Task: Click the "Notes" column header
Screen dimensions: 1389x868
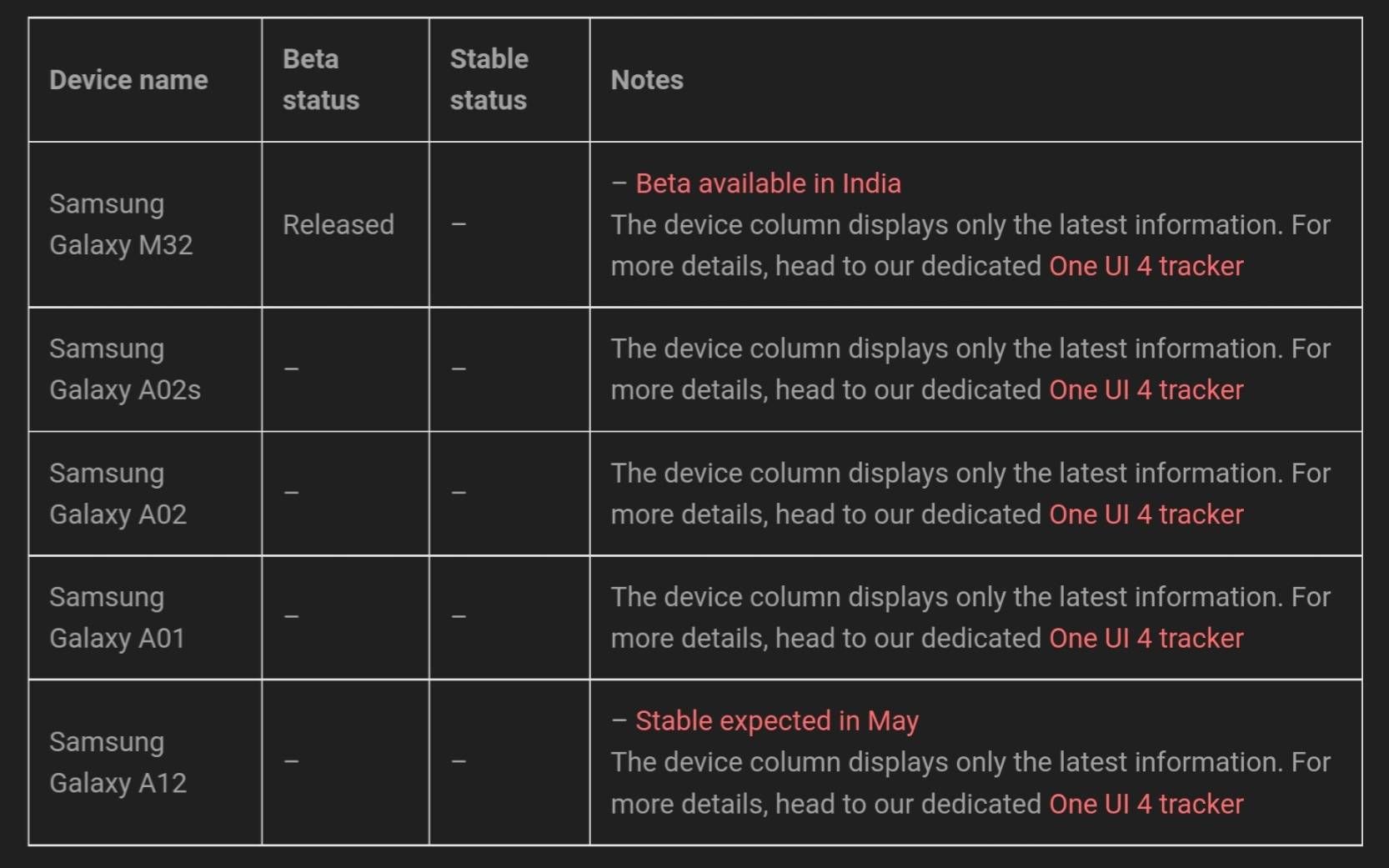Action: point(647,80)
